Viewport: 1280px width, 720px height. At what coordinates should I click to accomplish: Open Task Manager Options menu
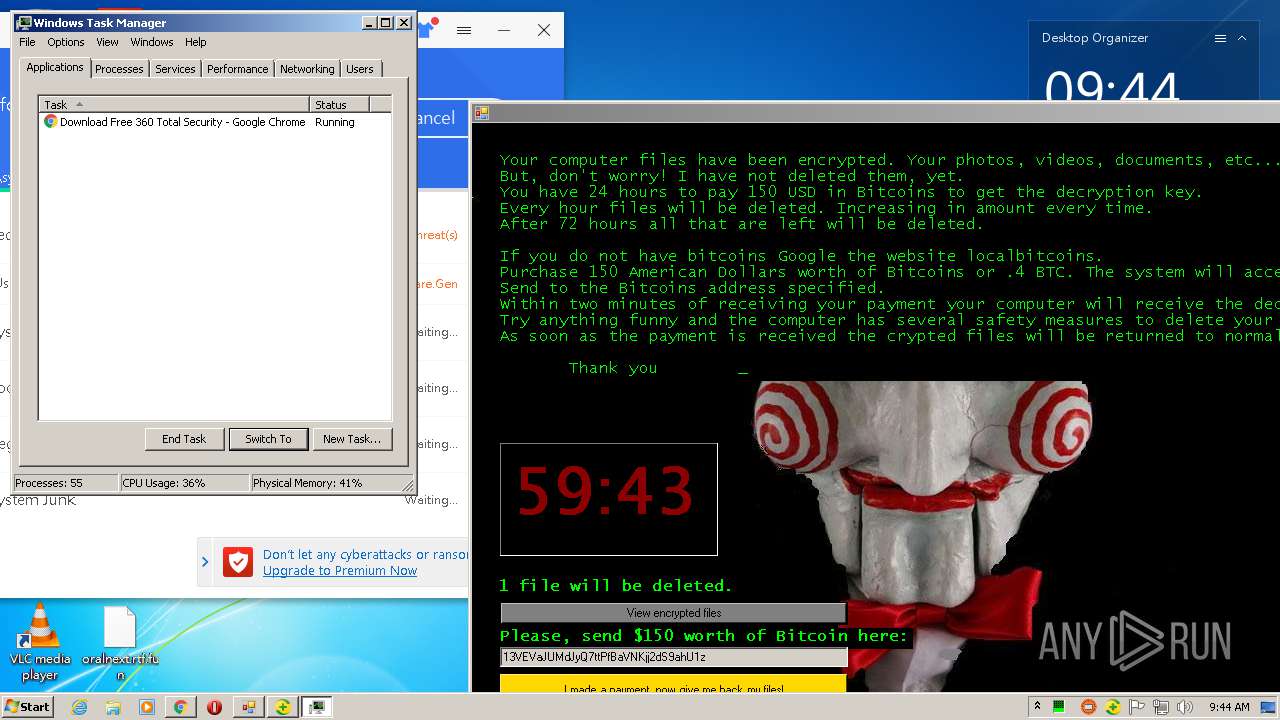click(66, 42)
